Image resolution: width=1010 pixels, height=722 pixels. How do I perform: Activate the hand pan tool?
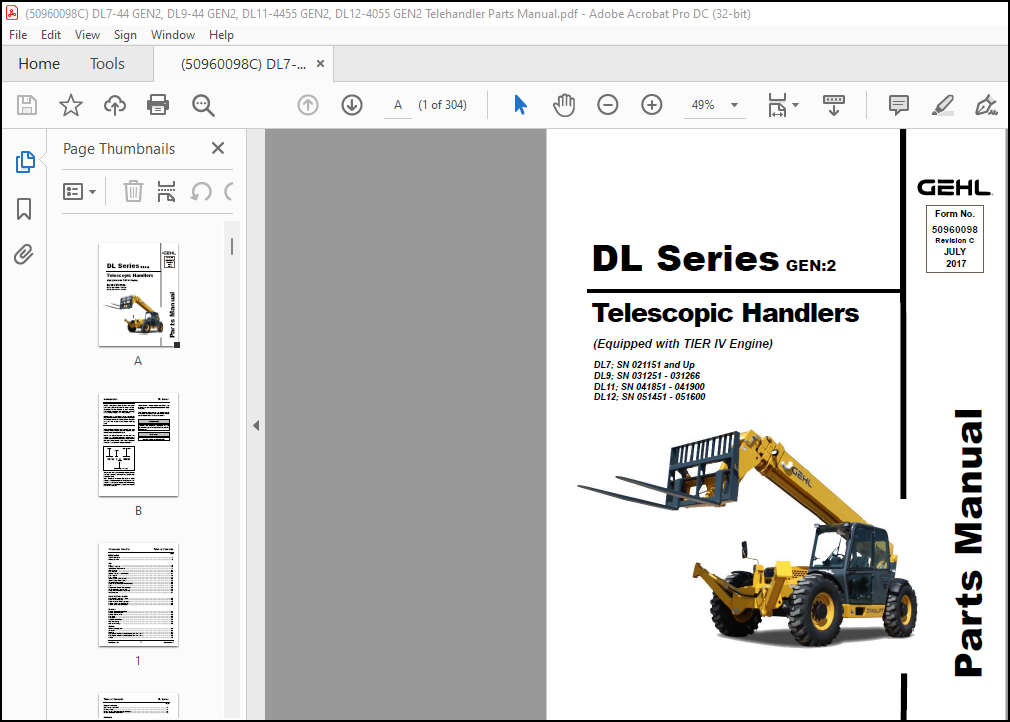(x=564, y=105)
